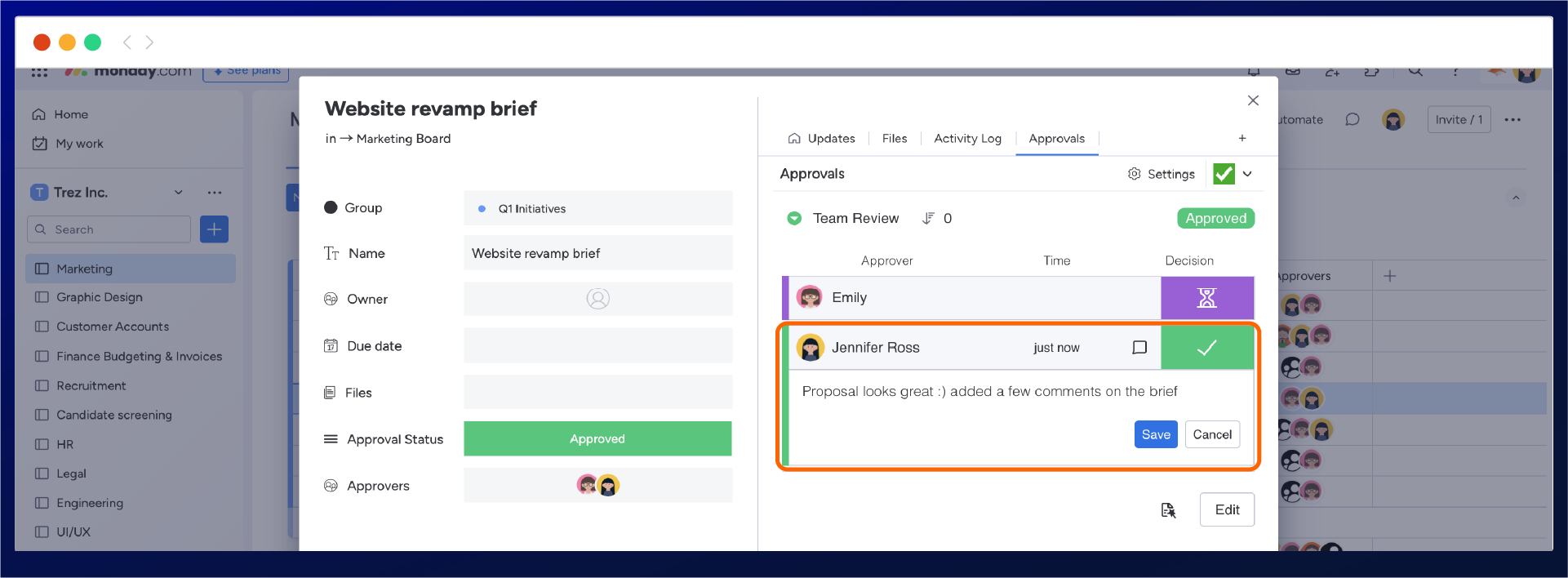
Task: Open the Activity Log tab
Action: click(967, 139)
